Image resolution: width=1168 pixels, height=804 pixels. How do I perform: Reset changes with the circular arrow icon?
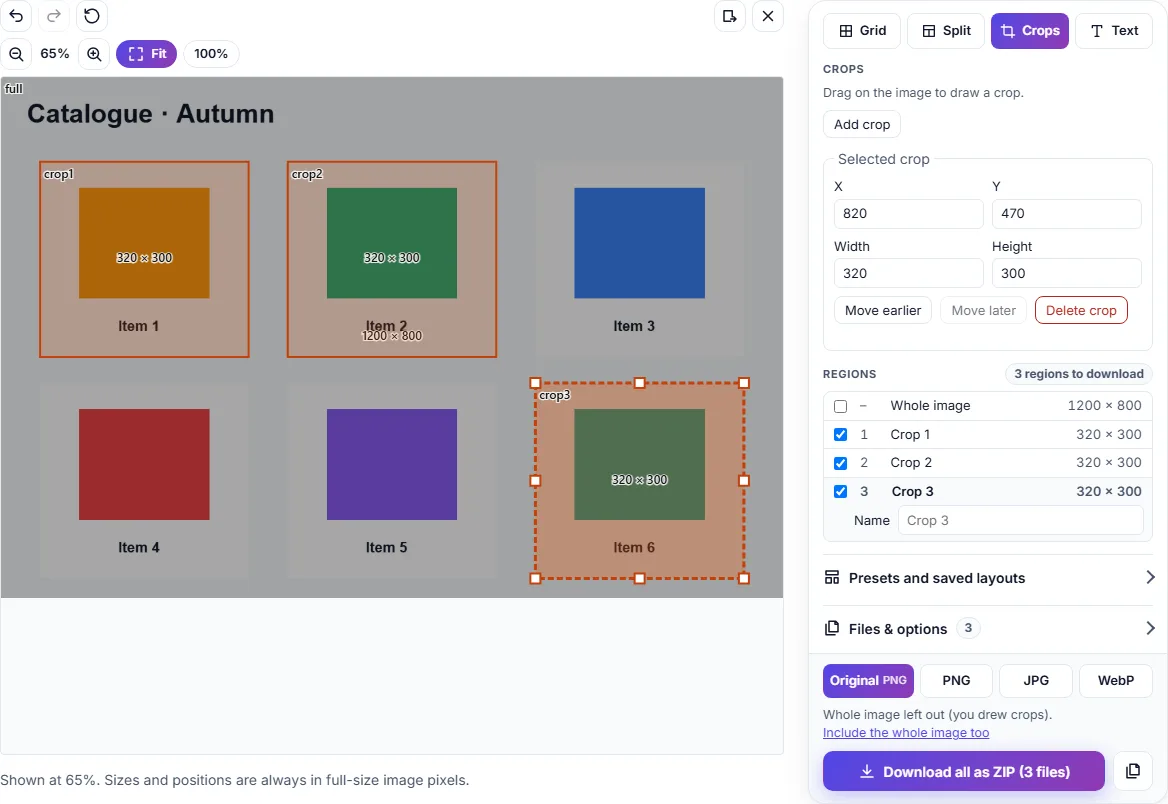(x=92, y=16)
